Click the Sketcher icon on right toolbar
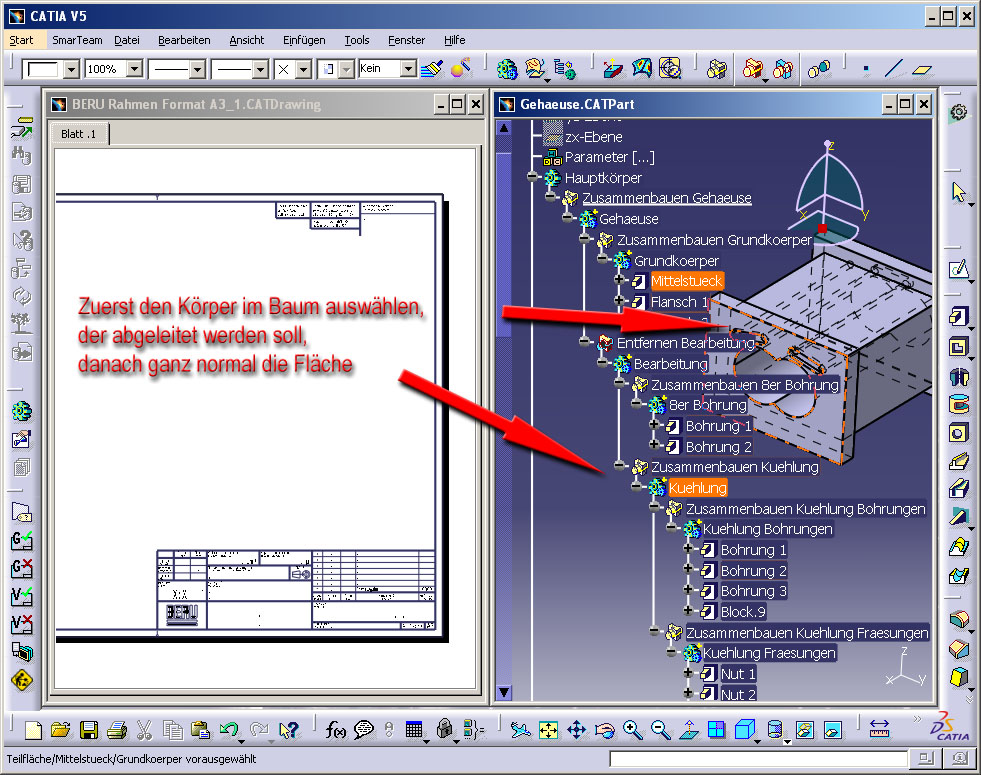Viewport: 981px width, 775px height. [958, 269]
